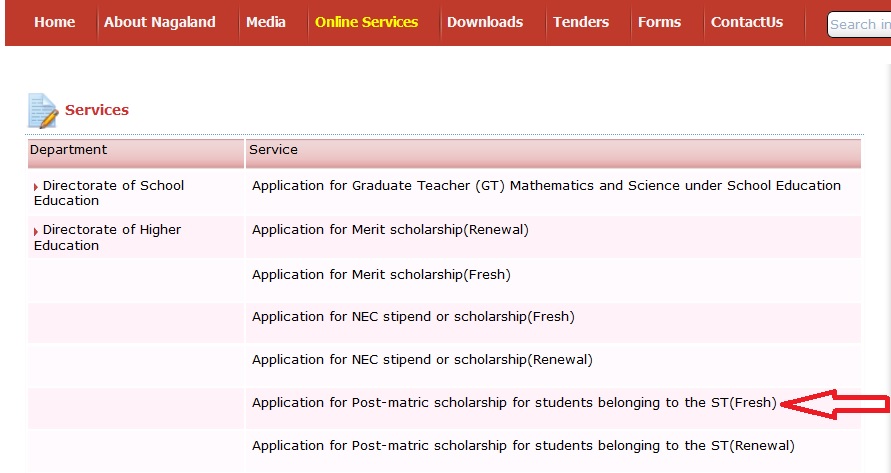Open Merit scholarship (Fresh) application

point(381,274)
